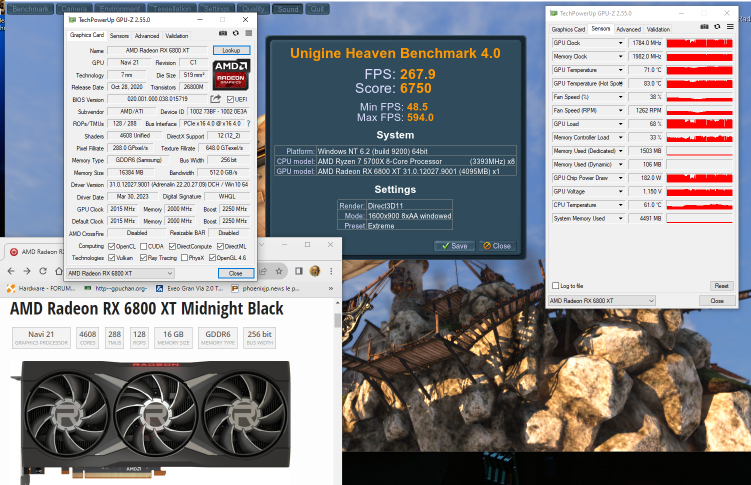Toggle PhysX checkbox
This screenshot has width=751, height=485.
tap(184, 258)
